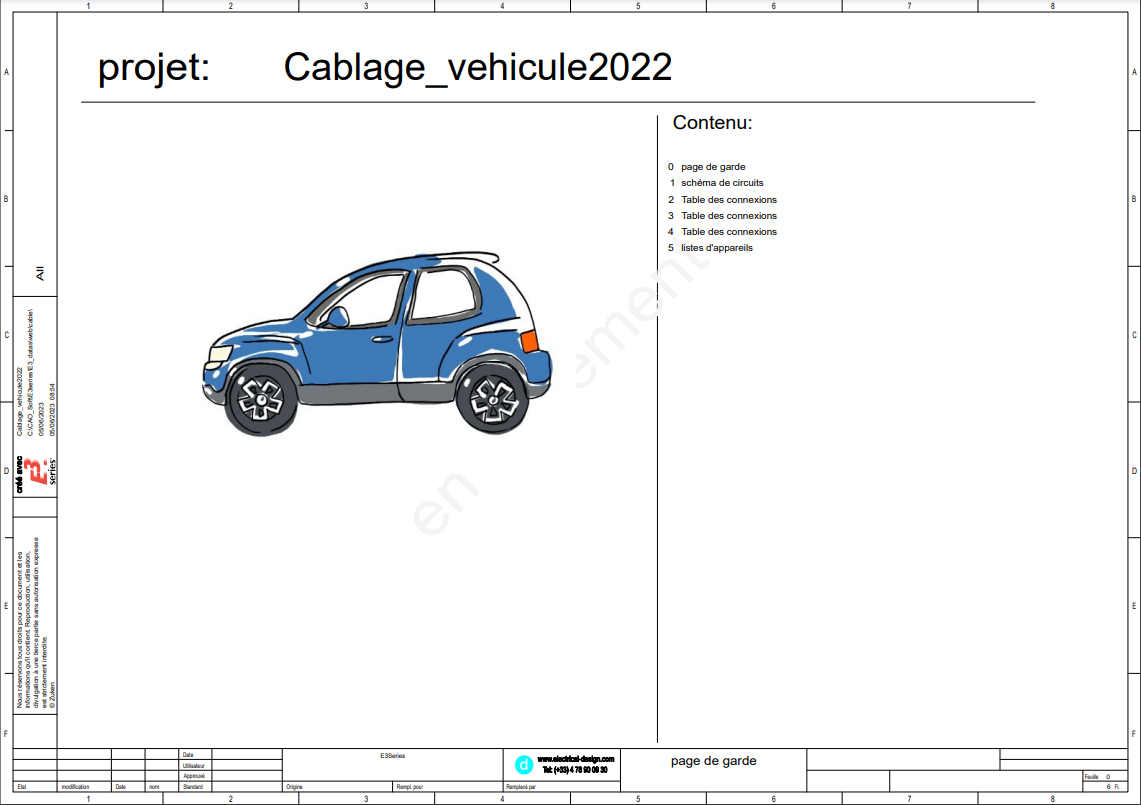Image resolution: width=1141 pixels, height=805 pixels.
Task: Click the 'Etat' column label
Action: [x=22, y=787]
